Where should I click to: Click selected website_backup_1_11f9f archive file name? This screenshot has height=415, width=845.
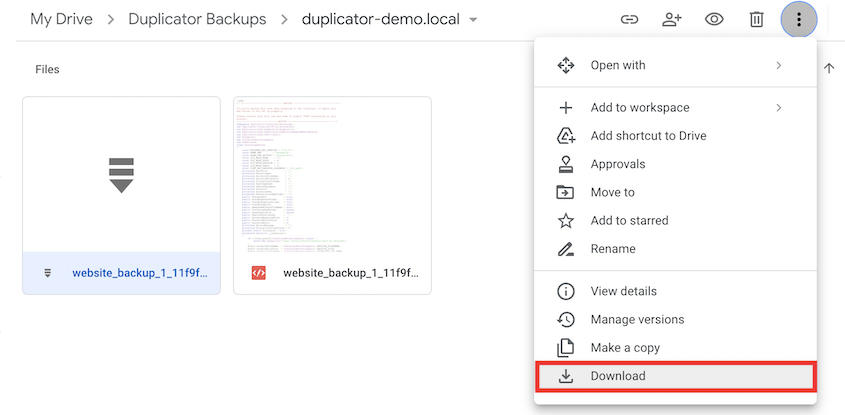140,273
